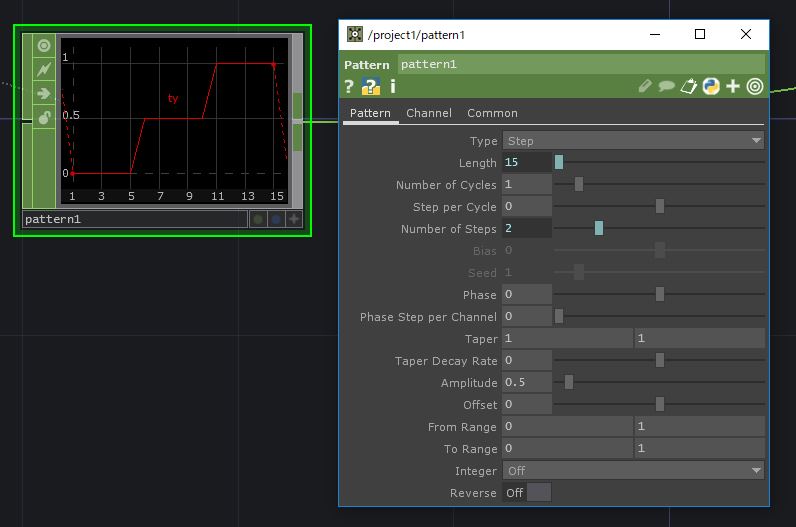Screen dimensions: 796x527
Task: Click the Amplitude slider handle
Action: (569, 382)
